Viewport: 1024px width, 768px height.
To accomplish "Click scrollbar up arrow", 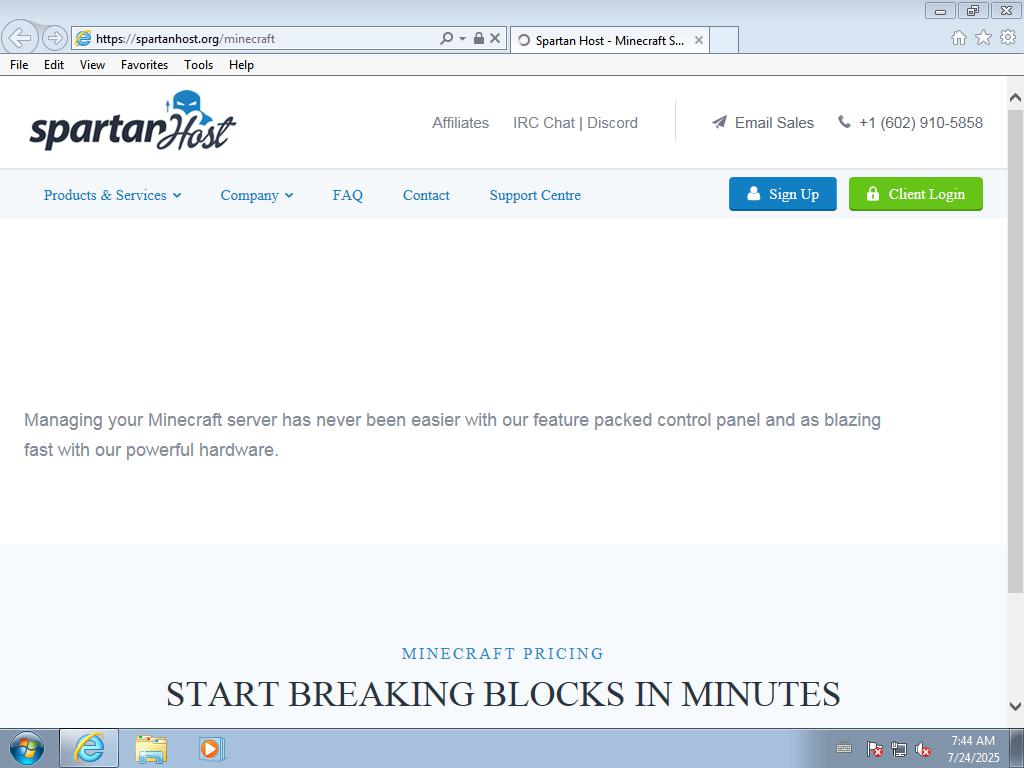I will point(1016,98).
